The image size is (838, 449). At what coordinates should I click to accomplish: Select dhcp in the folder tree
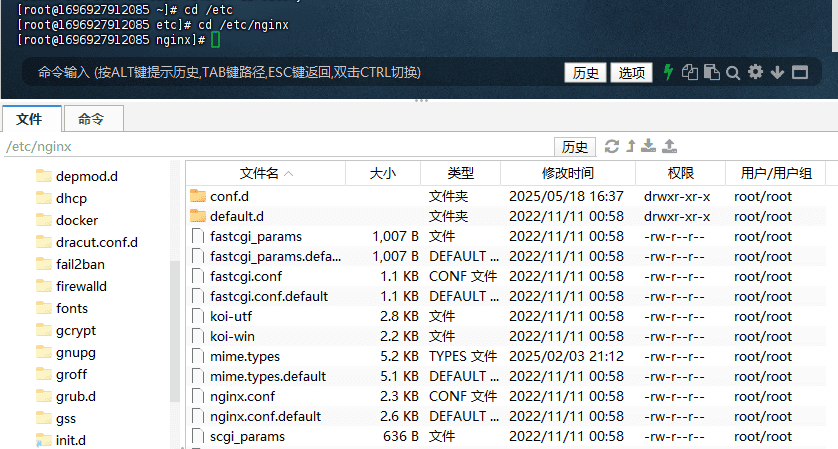pos(71,198)
